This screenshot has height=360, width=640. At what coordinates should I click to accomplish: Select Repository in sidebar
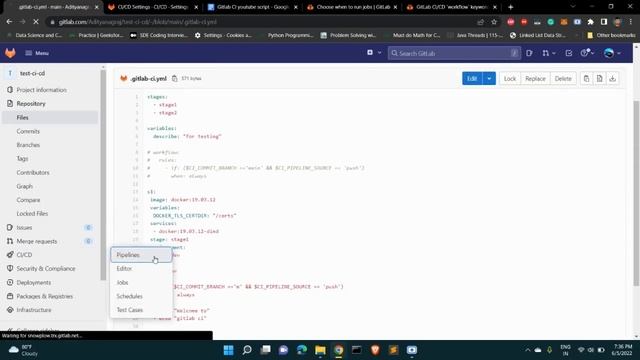click(x=31, y=104)
